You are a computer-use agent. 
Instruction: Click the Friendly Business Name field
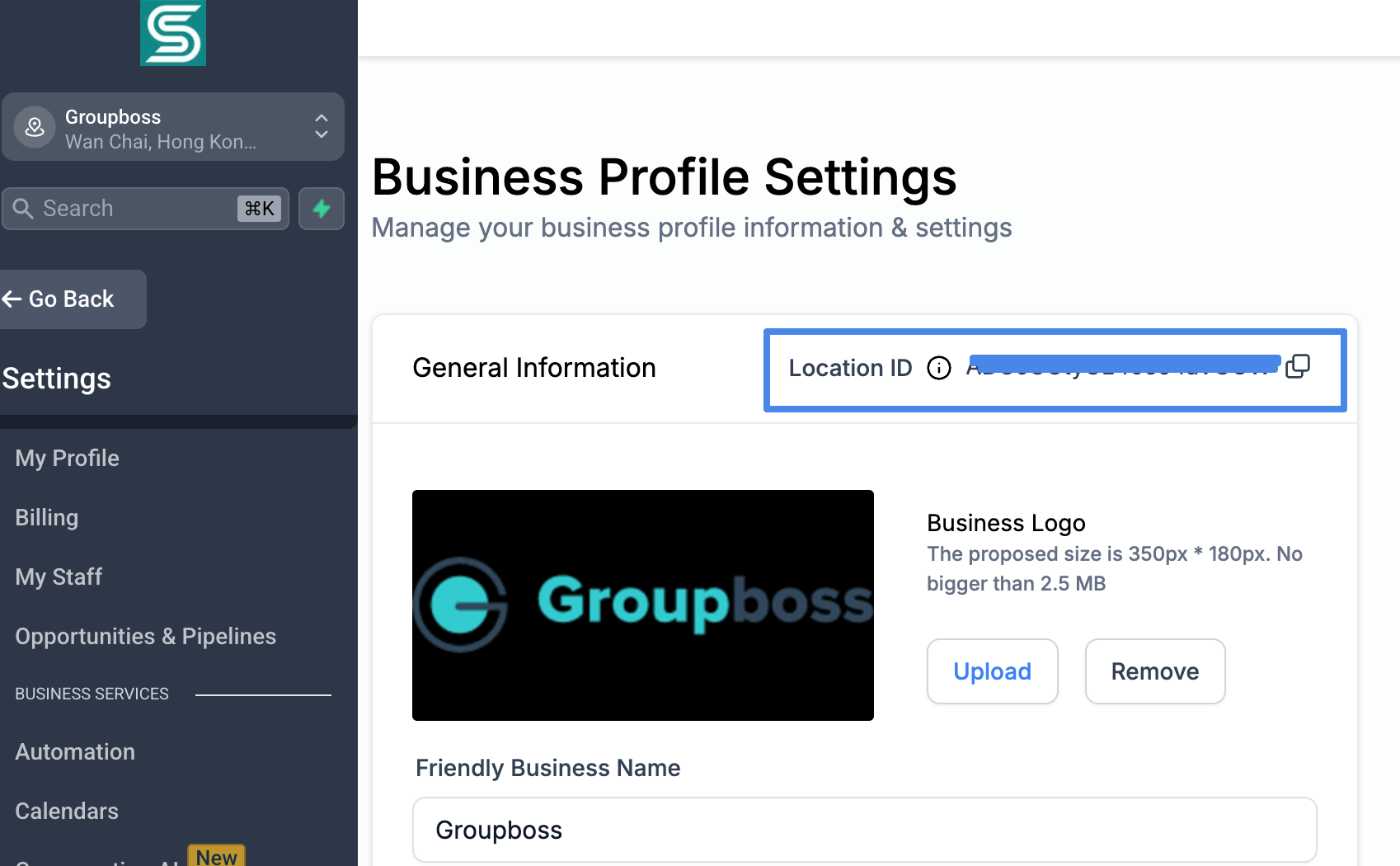point(864,830)
